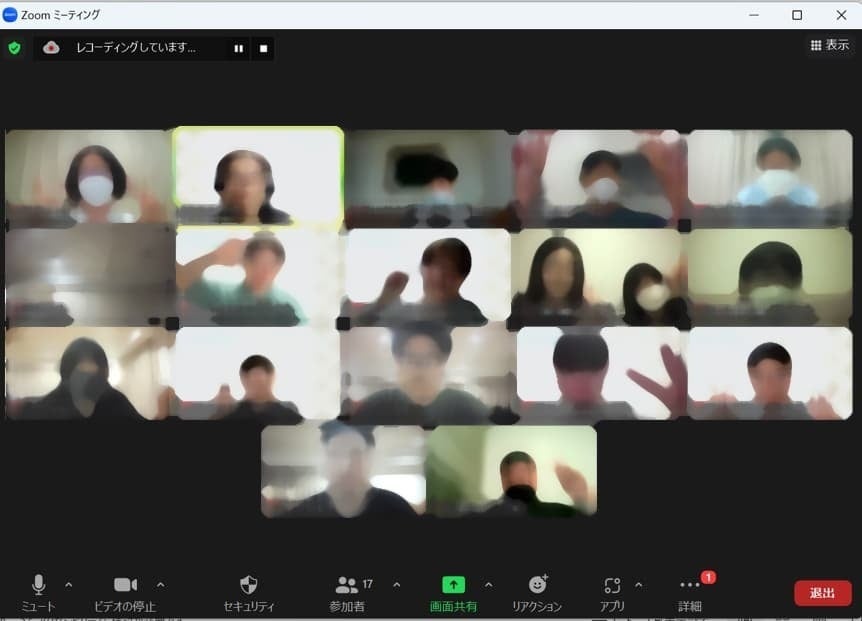Viewport: 862px width, 621px height.
Task: Open the リアクション emoji panel
Action: (537, 593)
